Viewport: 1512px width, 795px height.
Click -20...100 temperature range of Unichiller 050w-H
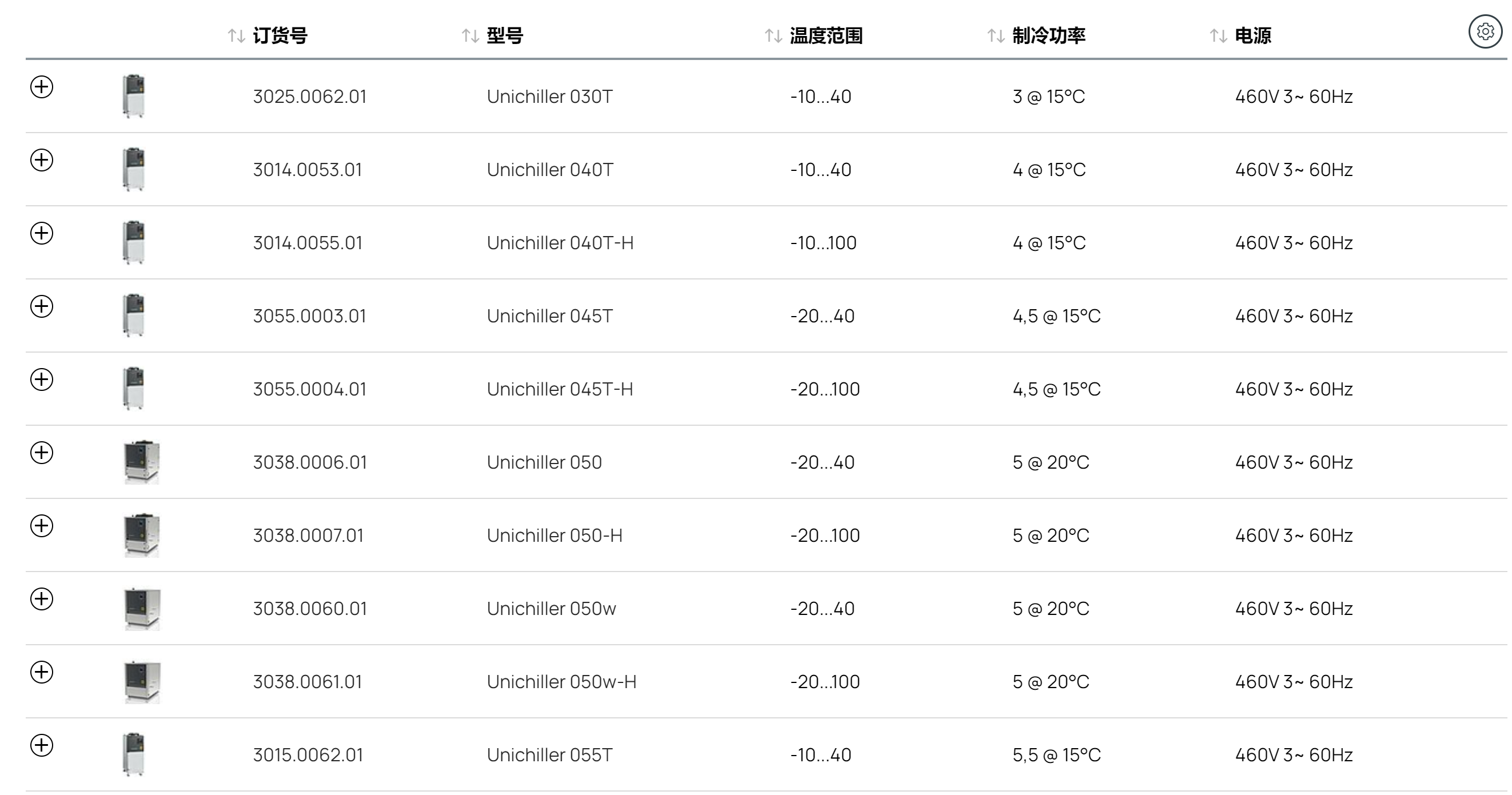point(825,682)
